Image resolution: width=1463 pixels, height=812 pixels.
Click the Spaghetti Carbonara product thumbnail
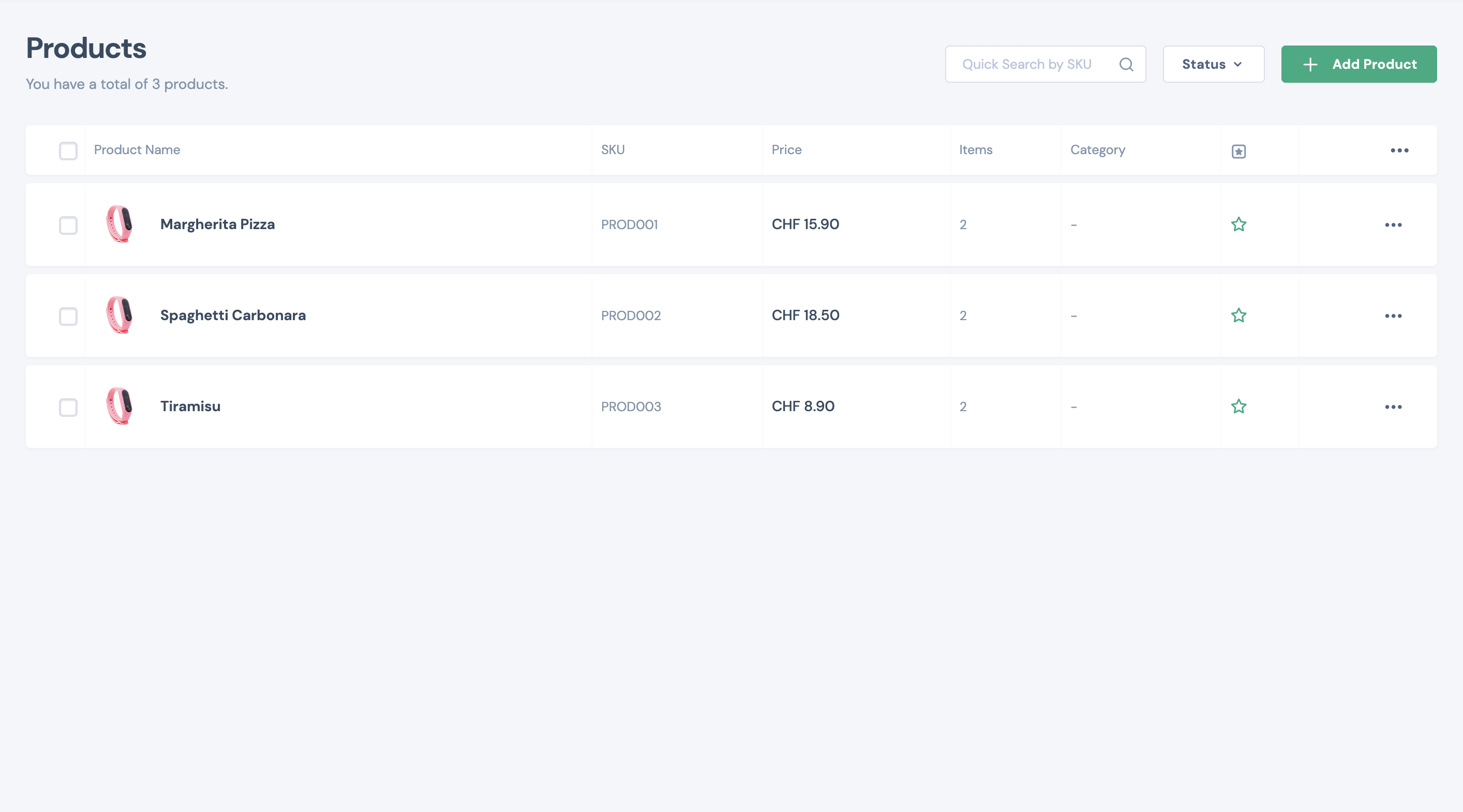120,315
